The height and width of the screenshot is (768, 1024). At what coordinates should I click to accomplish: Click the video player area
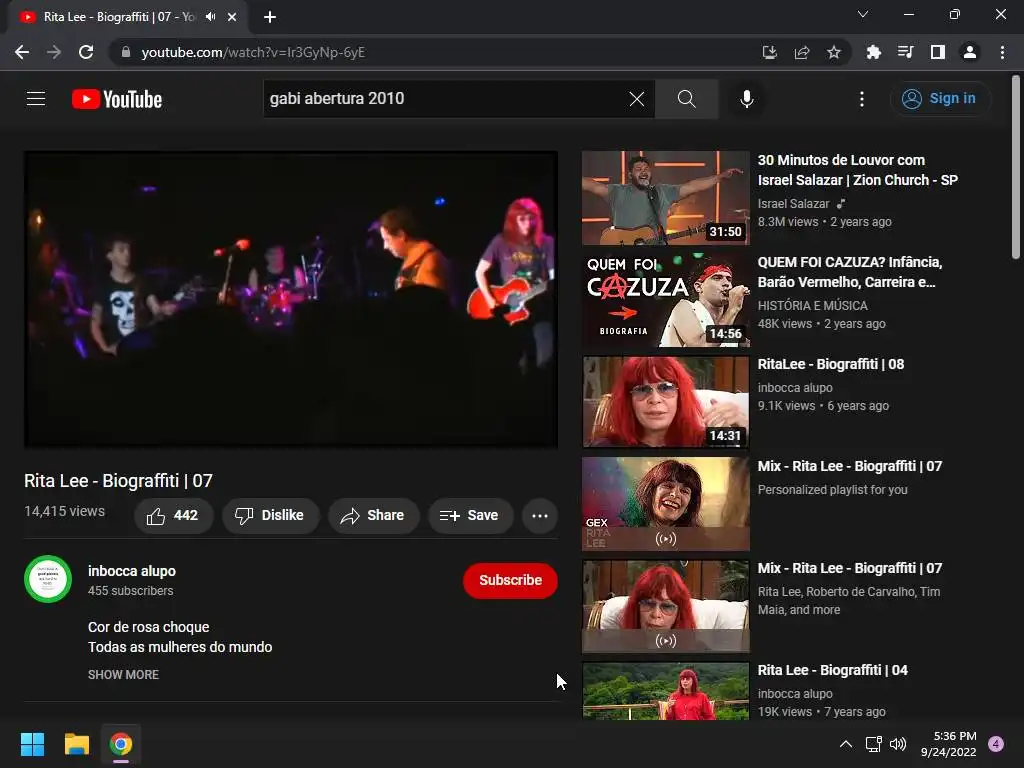[291, 299]
